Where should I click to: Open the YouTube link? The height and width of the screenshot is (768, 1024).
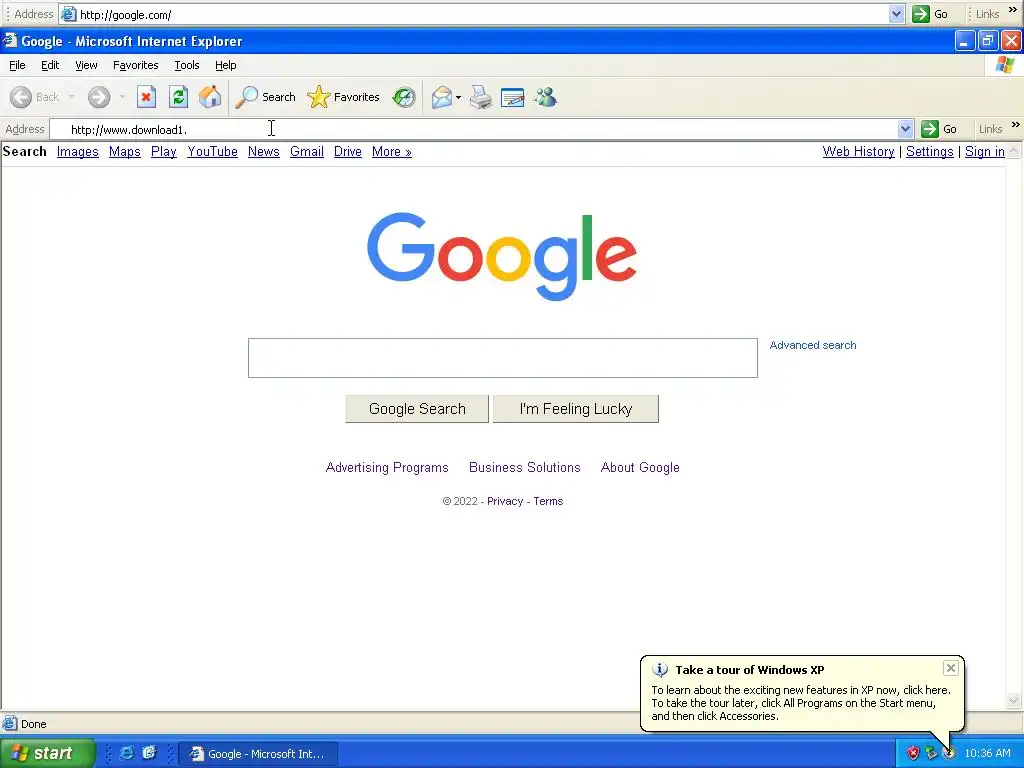tap(212, 152)
